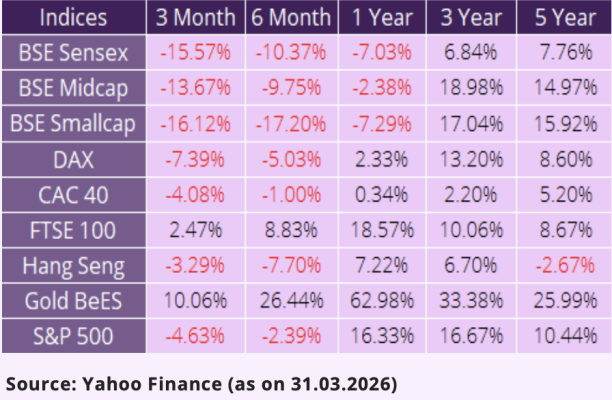Select FTSE 100 1 Year value 18.57%

click(x=380, y=230)
